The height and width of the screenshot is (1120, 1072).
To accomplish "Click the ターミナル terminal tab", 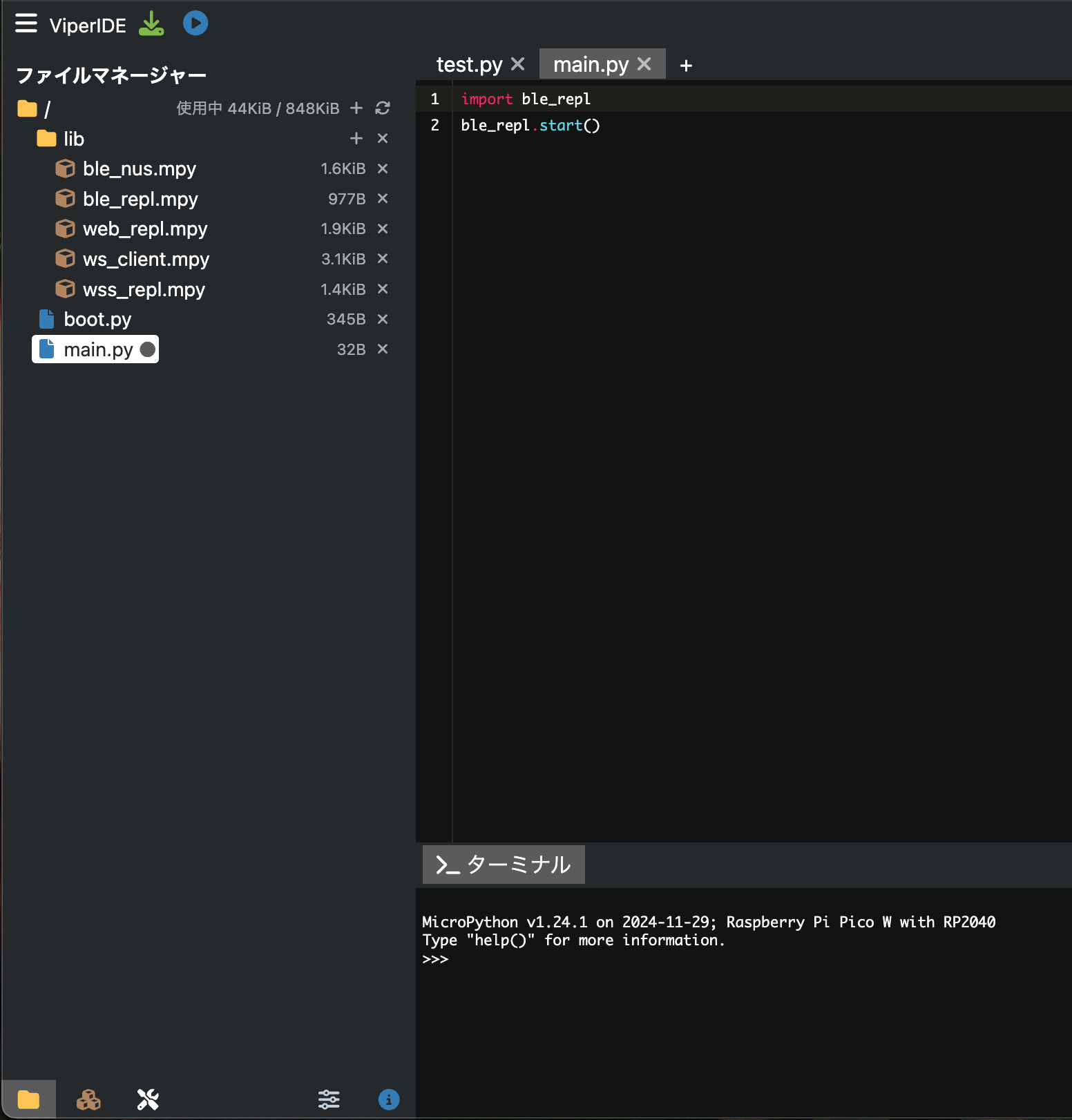I will click(504, 865).
